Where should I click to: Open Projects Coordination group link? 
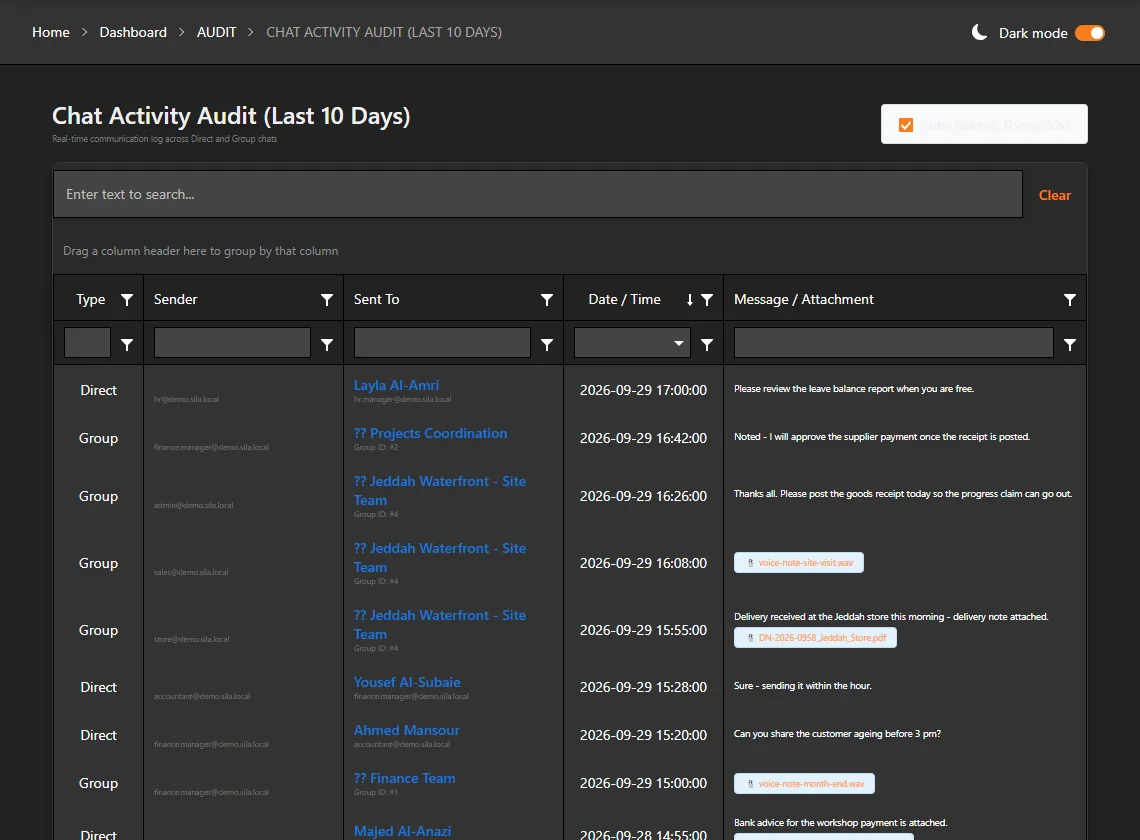pyautogui.click(x=430, y=433)
